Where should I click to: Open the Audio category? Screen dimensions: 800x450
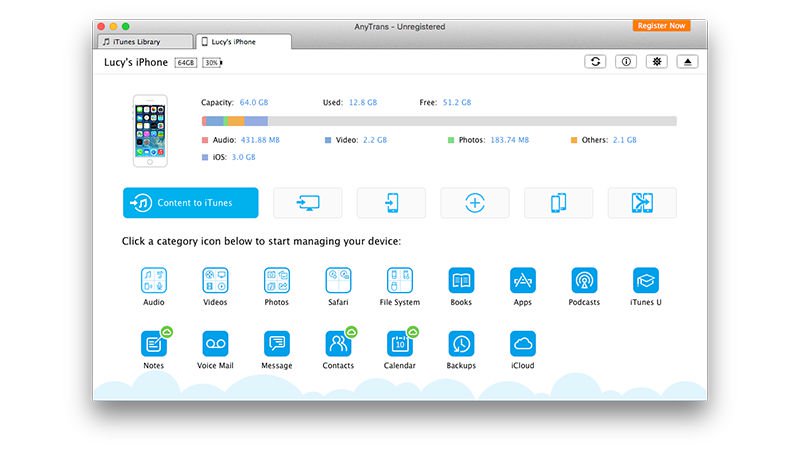[154, 281]
